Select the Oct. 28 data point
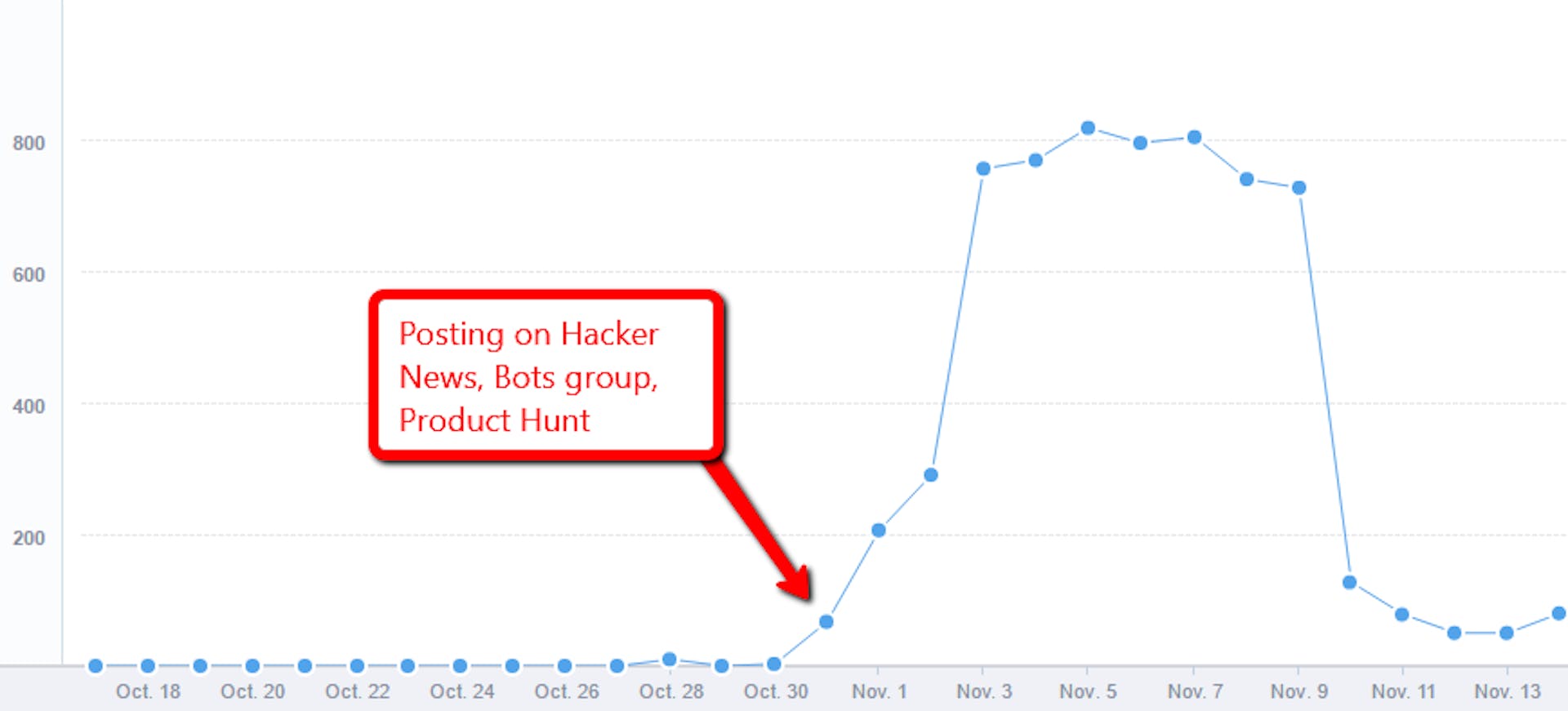 click(x=670, y=659)
